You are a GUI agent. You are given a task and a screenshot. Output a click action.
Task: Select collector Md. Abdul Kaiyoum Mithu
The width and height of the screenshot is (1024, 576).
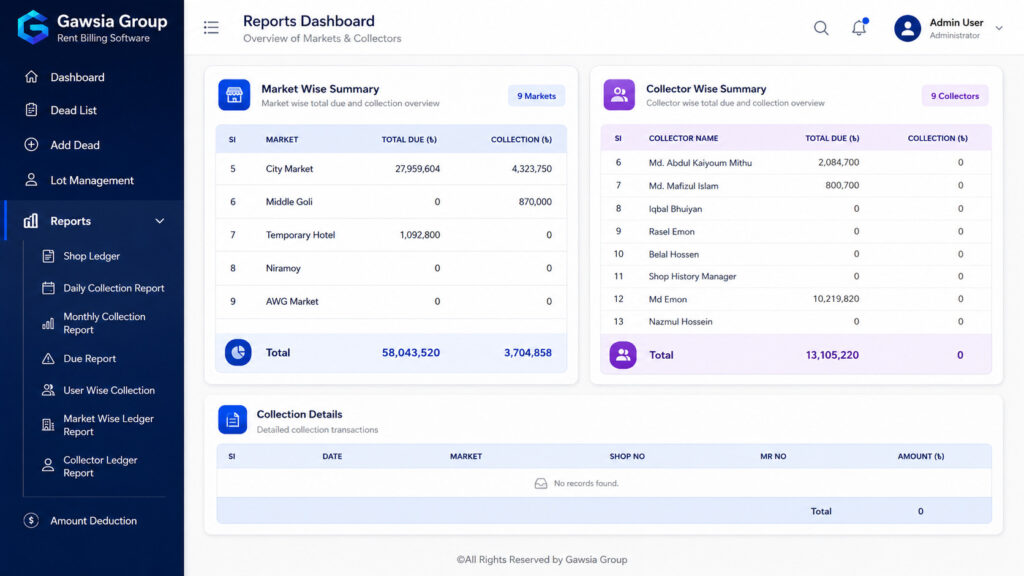[700, 163]
